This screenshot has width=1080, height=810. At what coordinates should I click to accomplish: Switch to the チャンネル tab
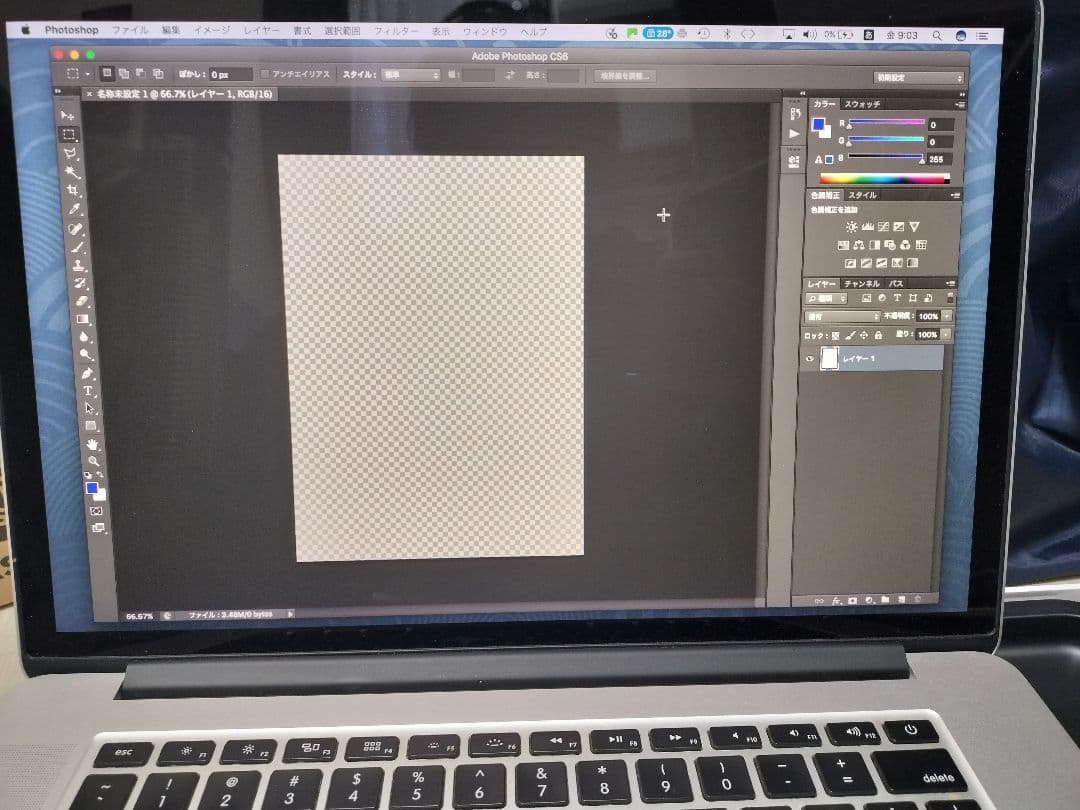pos(861,284)
